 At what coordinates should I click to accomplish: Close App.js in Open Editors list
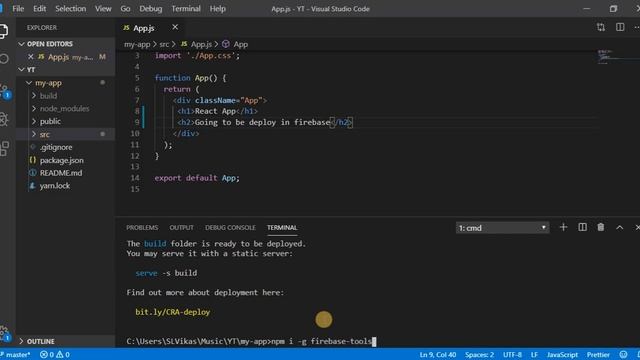pos(31,57)
